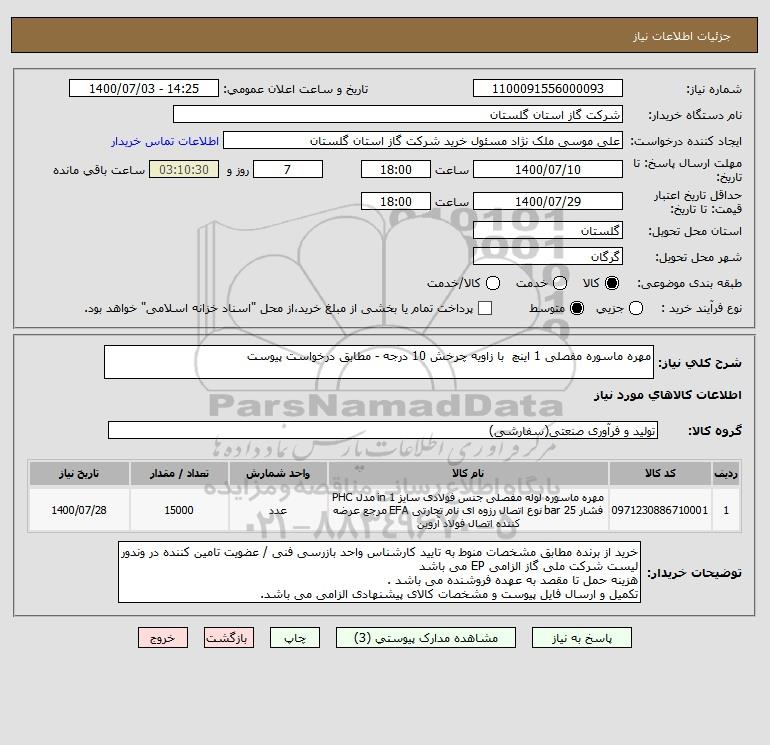Click the توضیحات خریدار notes box
Image resolution: width=770 pixels, height=745 pixels.
click(379, 572)
